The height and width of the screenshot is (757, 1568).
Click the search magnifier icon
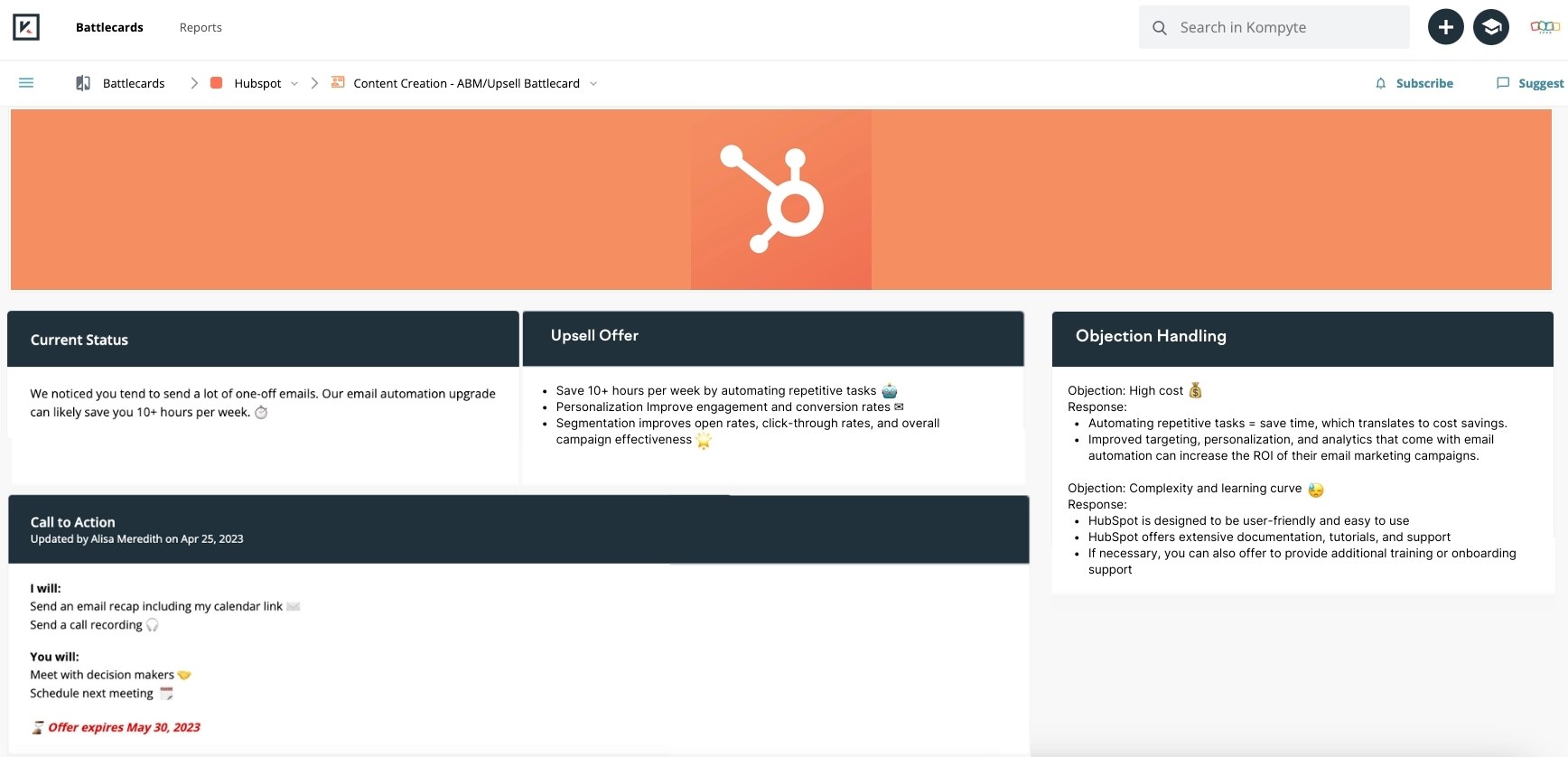click(1160, 28)
